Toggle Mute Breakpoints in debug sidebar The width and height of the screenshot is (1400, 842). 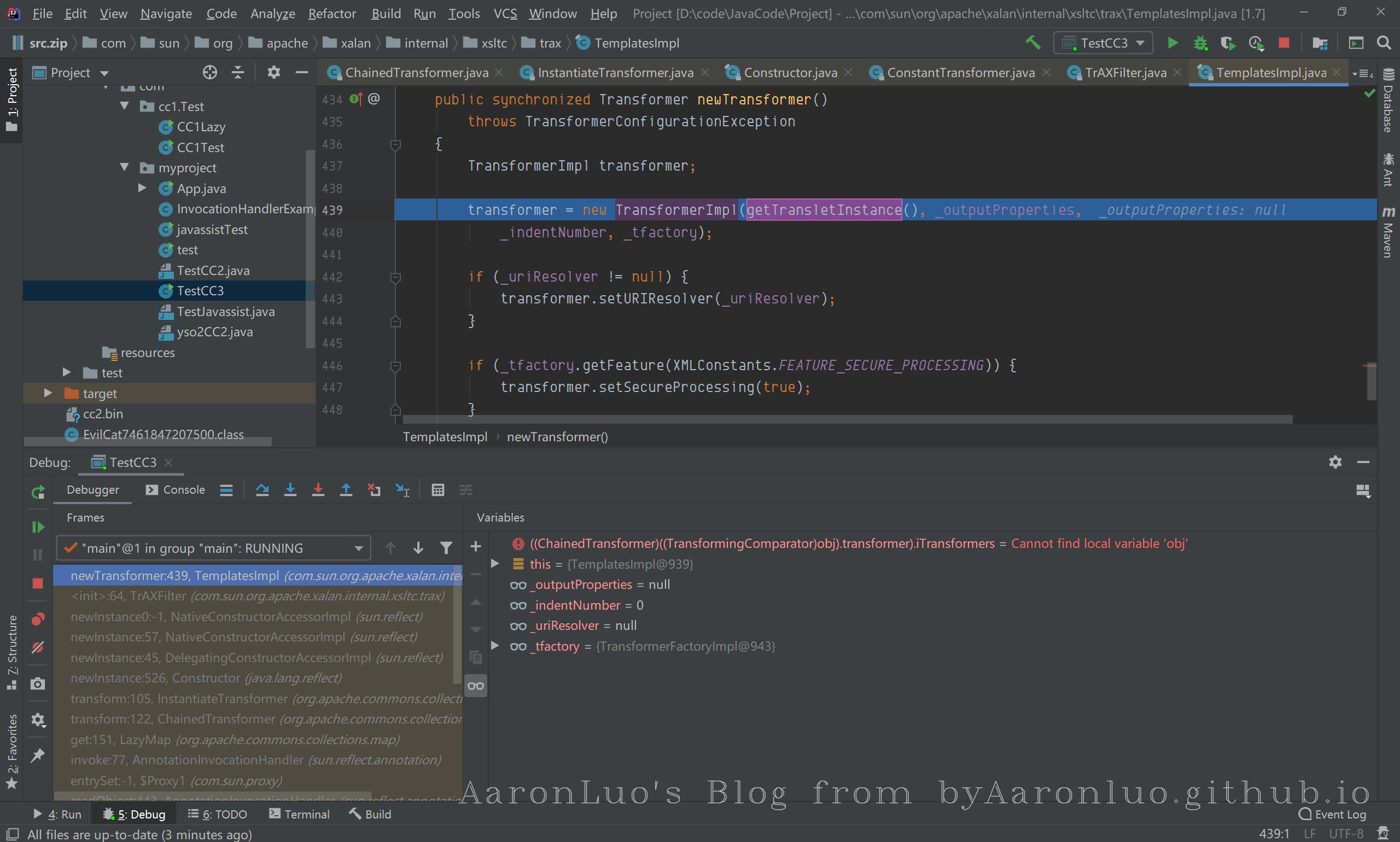pyautogui.click(x=37, y=647)
